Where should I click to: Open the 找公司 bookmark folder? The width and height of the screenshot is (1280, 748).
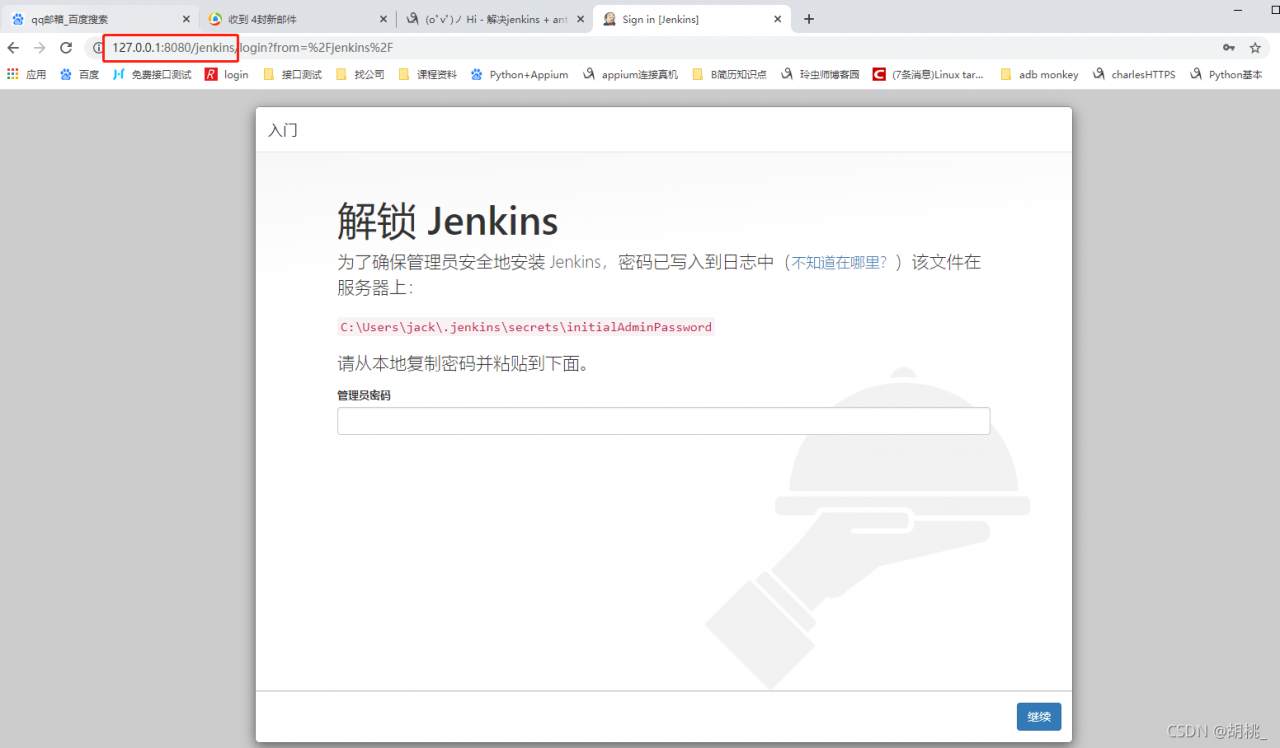[x=360, y=74]
